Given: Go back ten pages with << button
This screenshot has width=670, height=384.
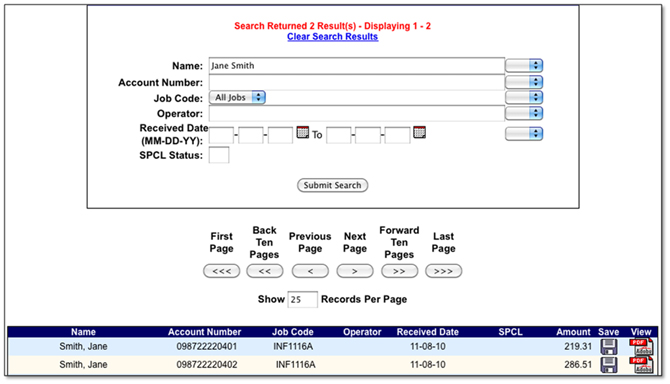Looking at the screenshot, I should pos(265,271).
